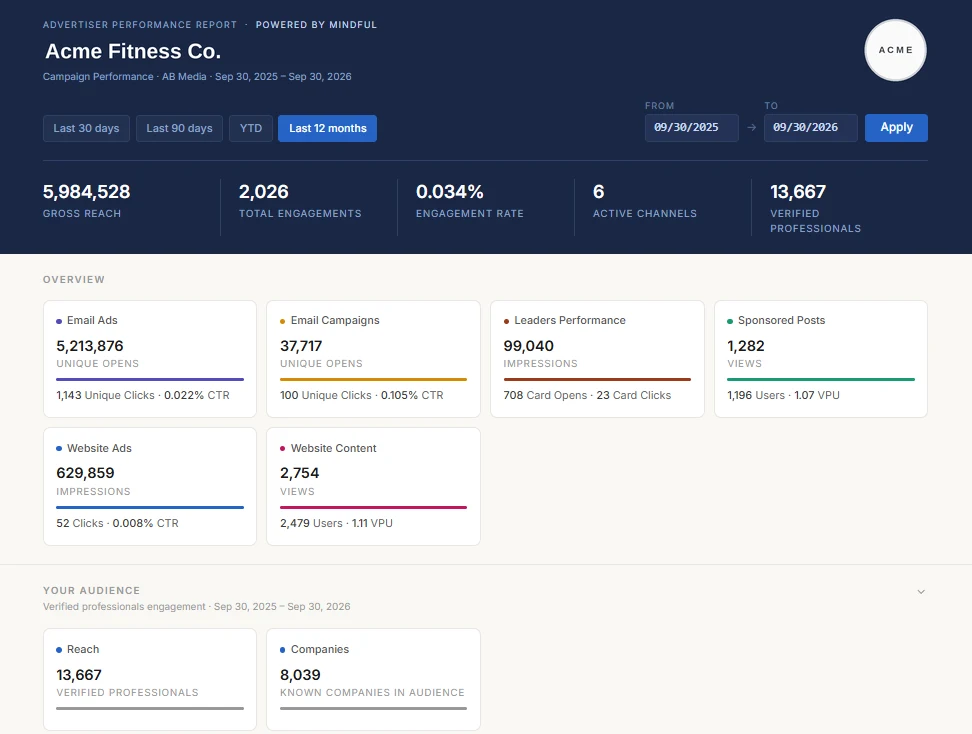972x734 pixels.
Task: Click 100 Unique Clicks 0.105% CTR text
Action: [x=361, y=395]
